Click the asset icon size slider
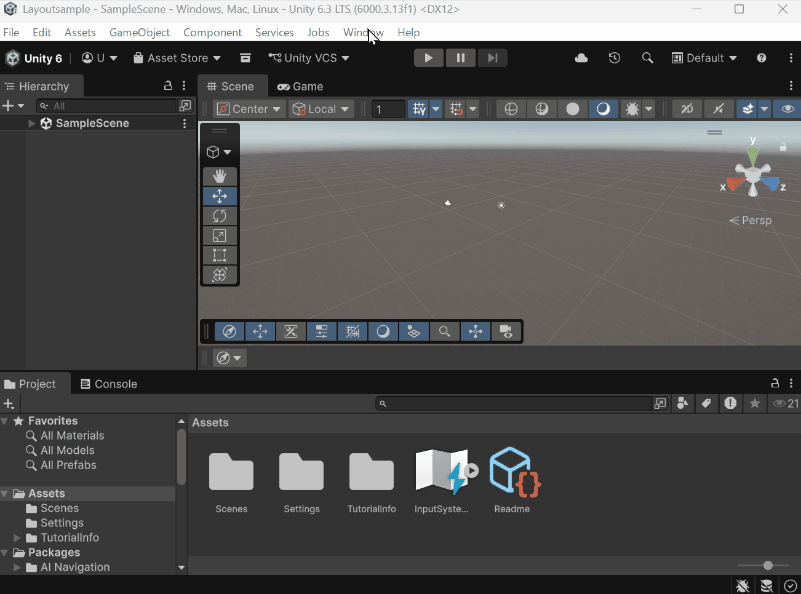Viewport: 801px width, 594px height. click(768, 566)
